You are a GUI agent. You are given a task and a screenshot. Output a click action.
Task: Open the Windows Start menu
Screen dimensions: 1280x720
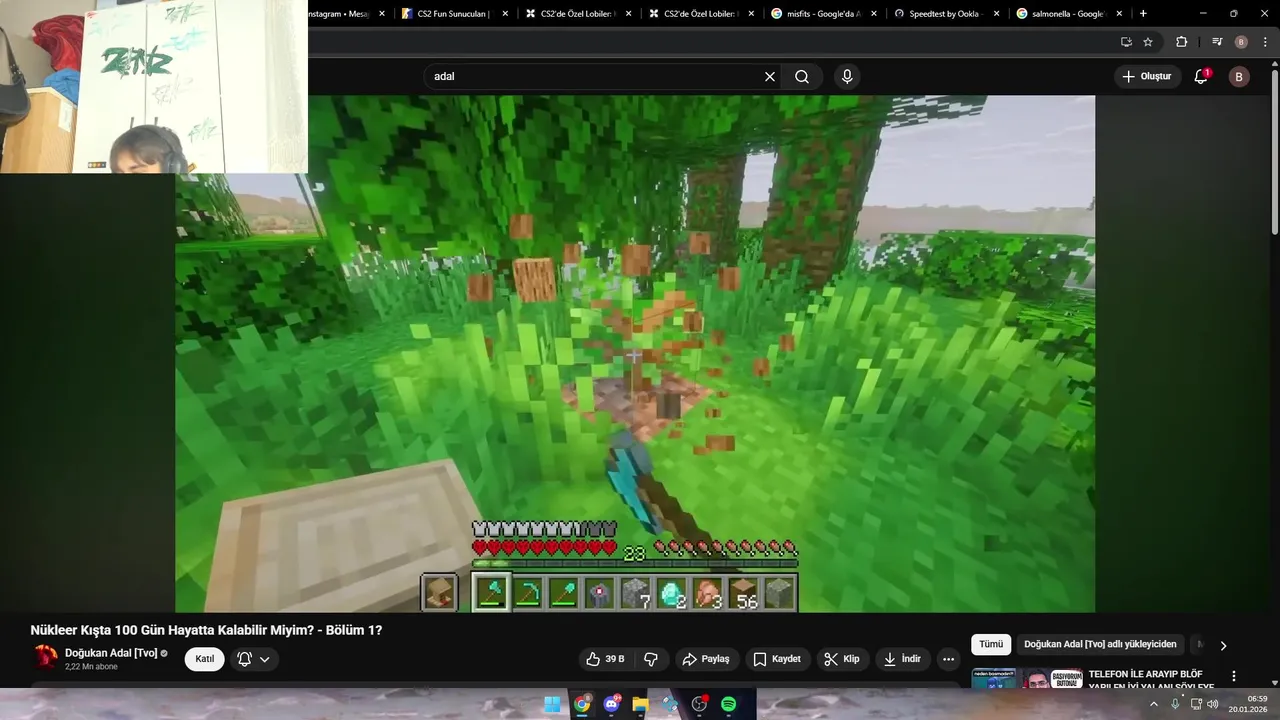click(x=552, y=704)
